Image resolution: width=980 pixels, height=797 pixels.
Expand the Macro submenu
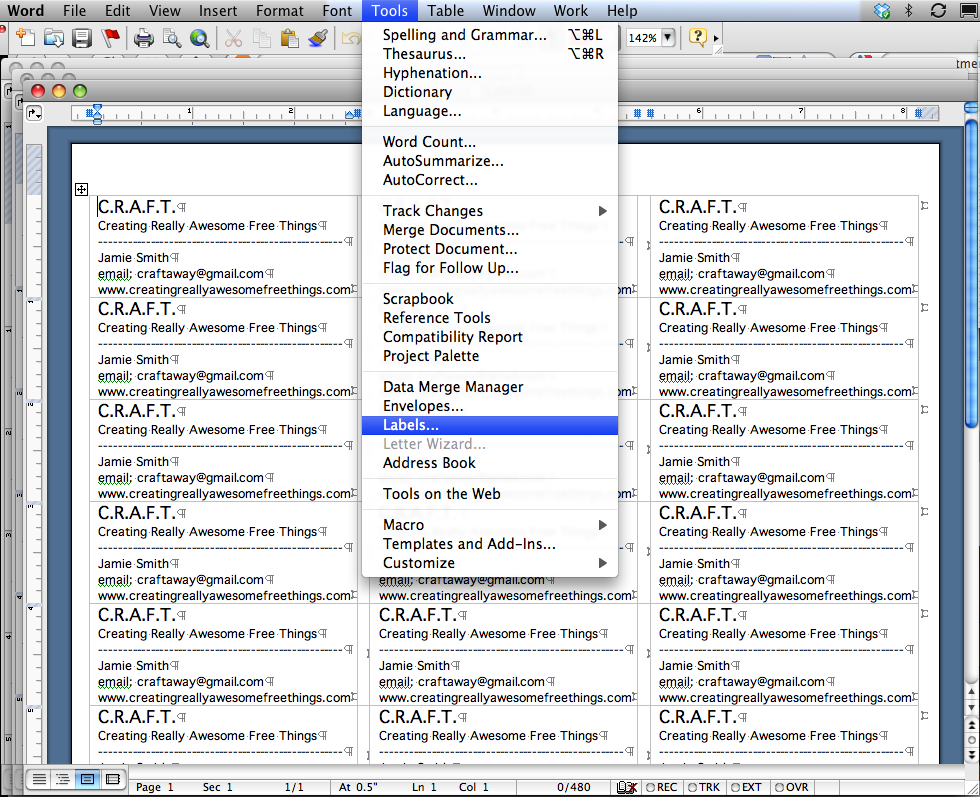pos(602,525)
